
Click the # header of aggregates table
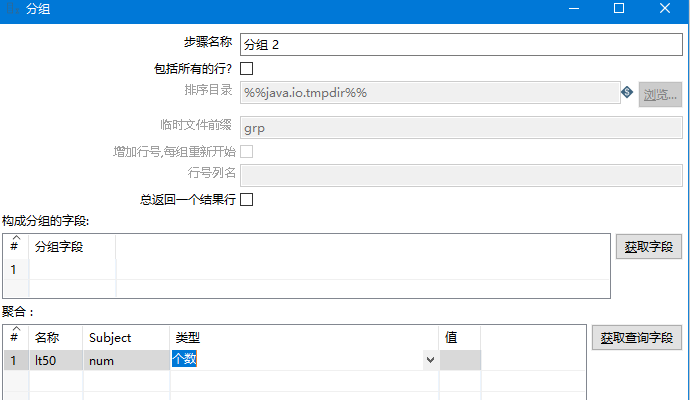pos(16,338)
